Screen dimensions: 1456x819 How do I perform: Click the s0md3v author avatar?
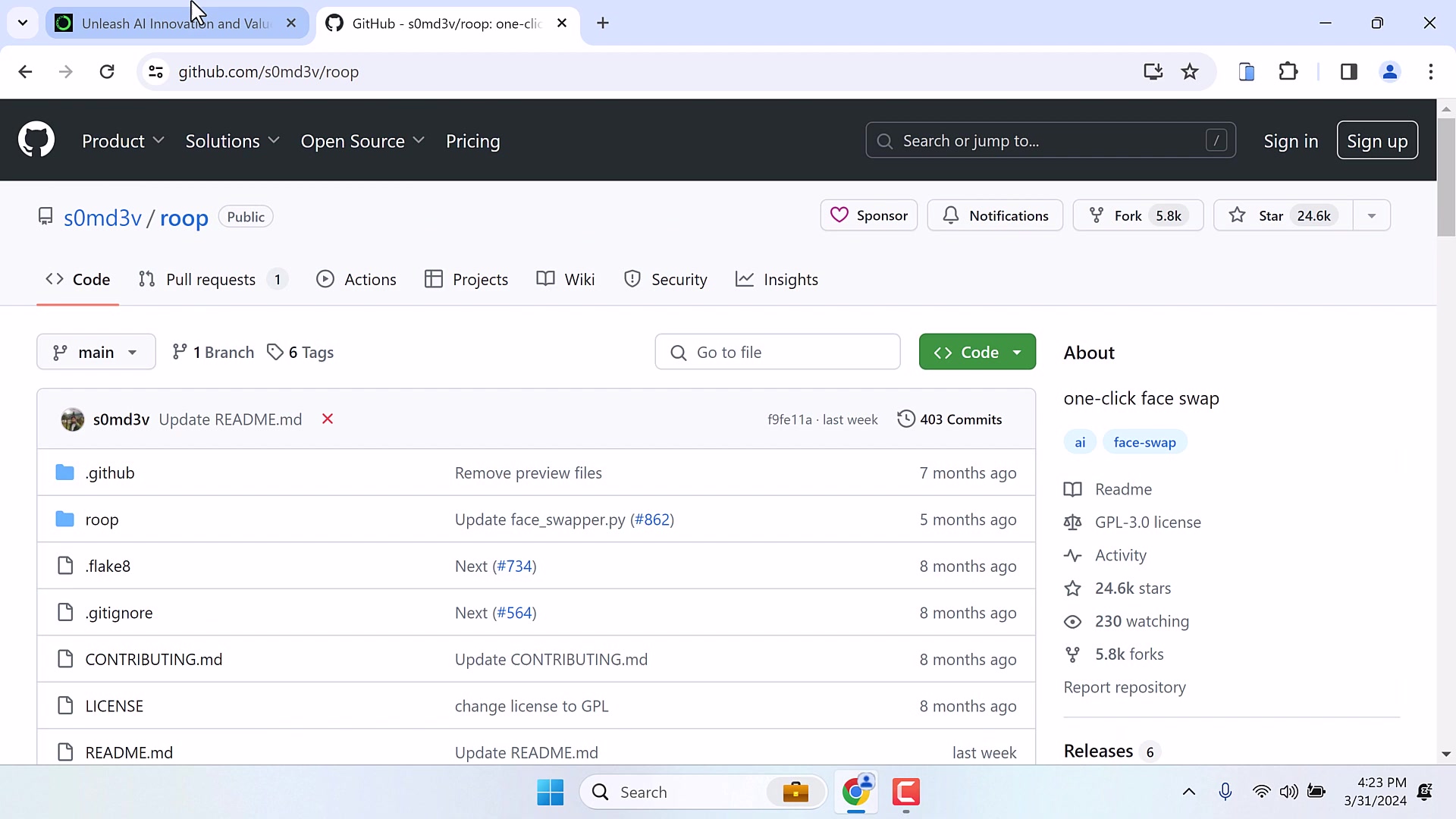(73, 419)
